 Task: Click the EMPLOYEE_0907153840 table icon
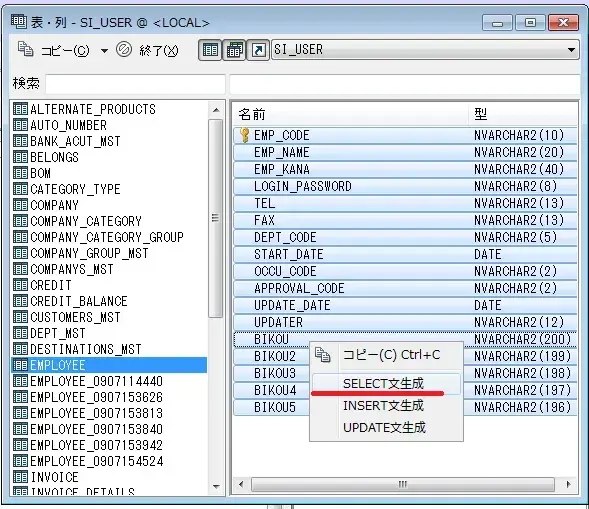point(20,429)
